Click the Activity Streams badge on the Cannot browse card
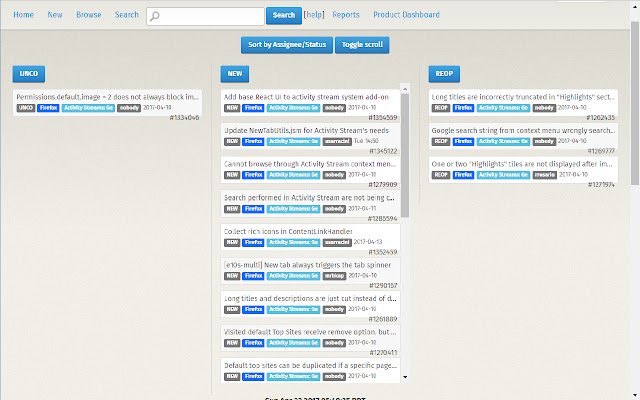 pyautogui.click(x=293, y=175)
